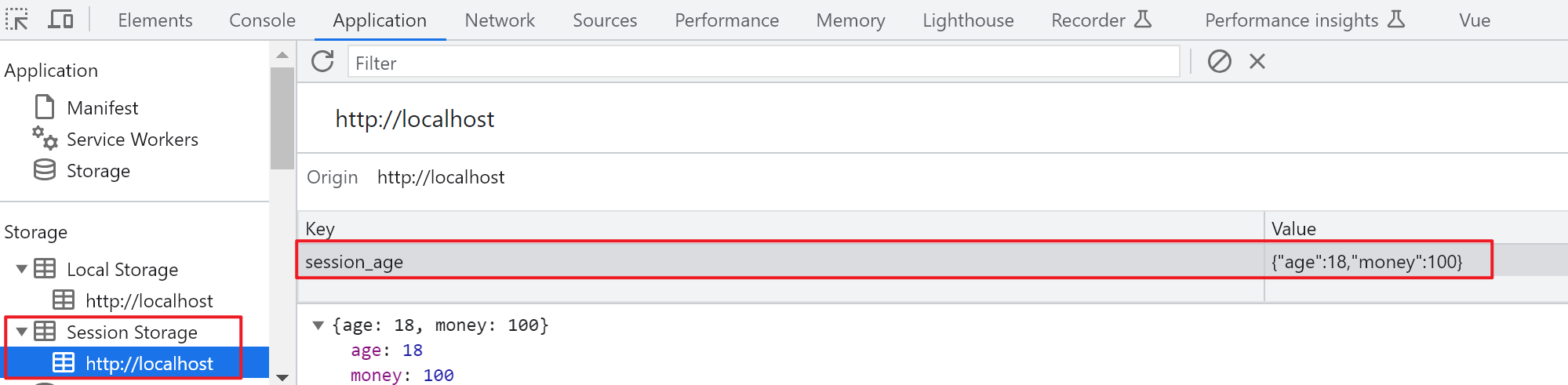Open Storage via the database cylinder icon
1568x385 pixels.
click(x=45, y=169)
